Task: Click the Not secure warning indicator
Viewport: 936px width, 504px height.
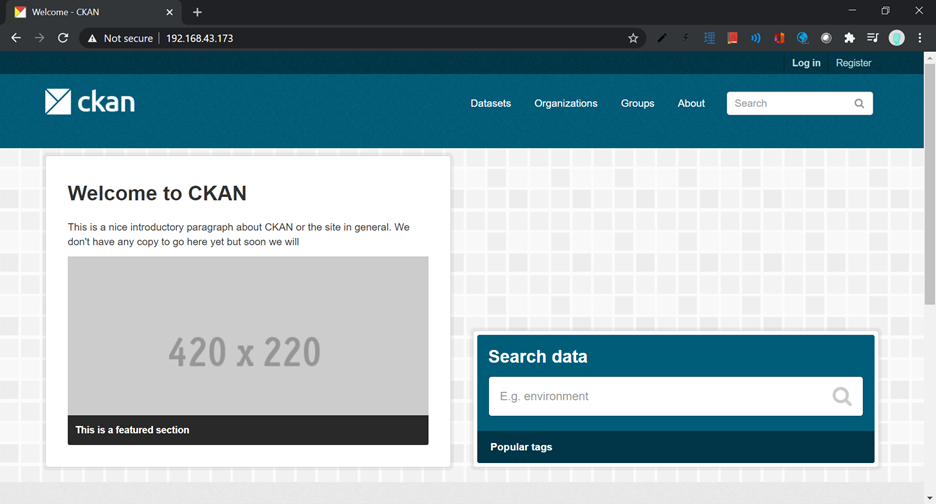Action: coord(121,38)
